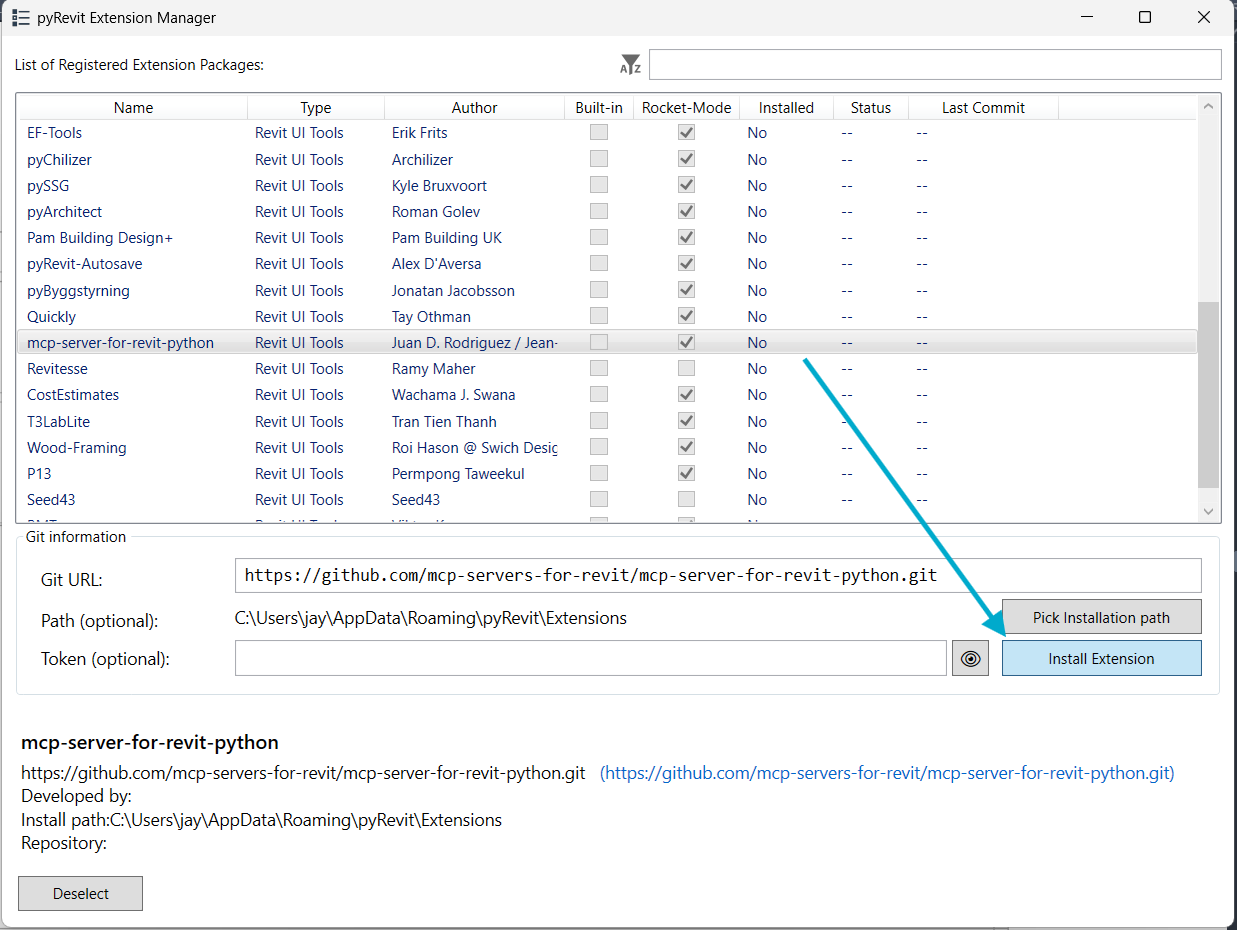Click the Rocket-Mode column header

coord(686,108)
